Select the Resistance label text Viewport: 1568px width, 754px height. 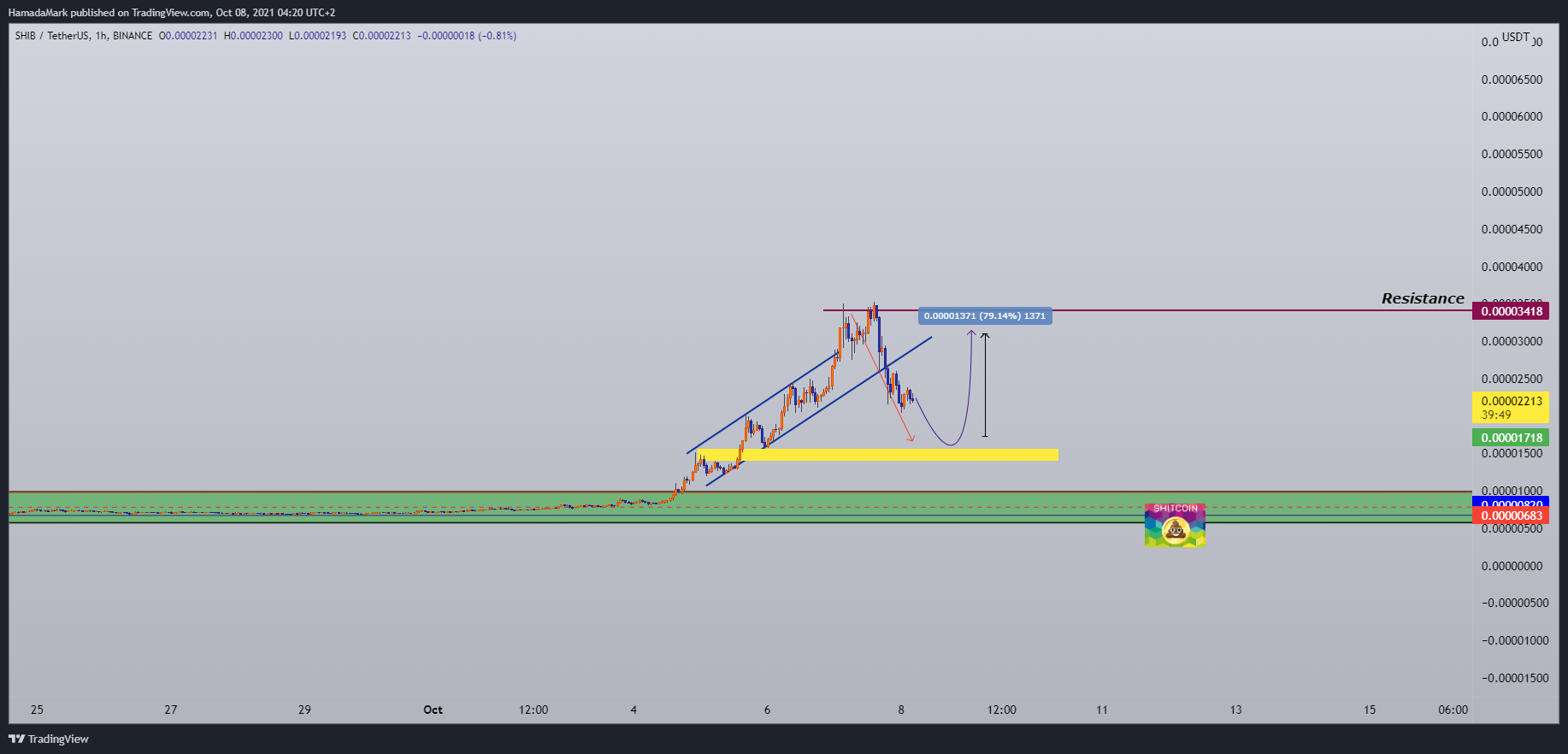click(x=1423, y=298)
